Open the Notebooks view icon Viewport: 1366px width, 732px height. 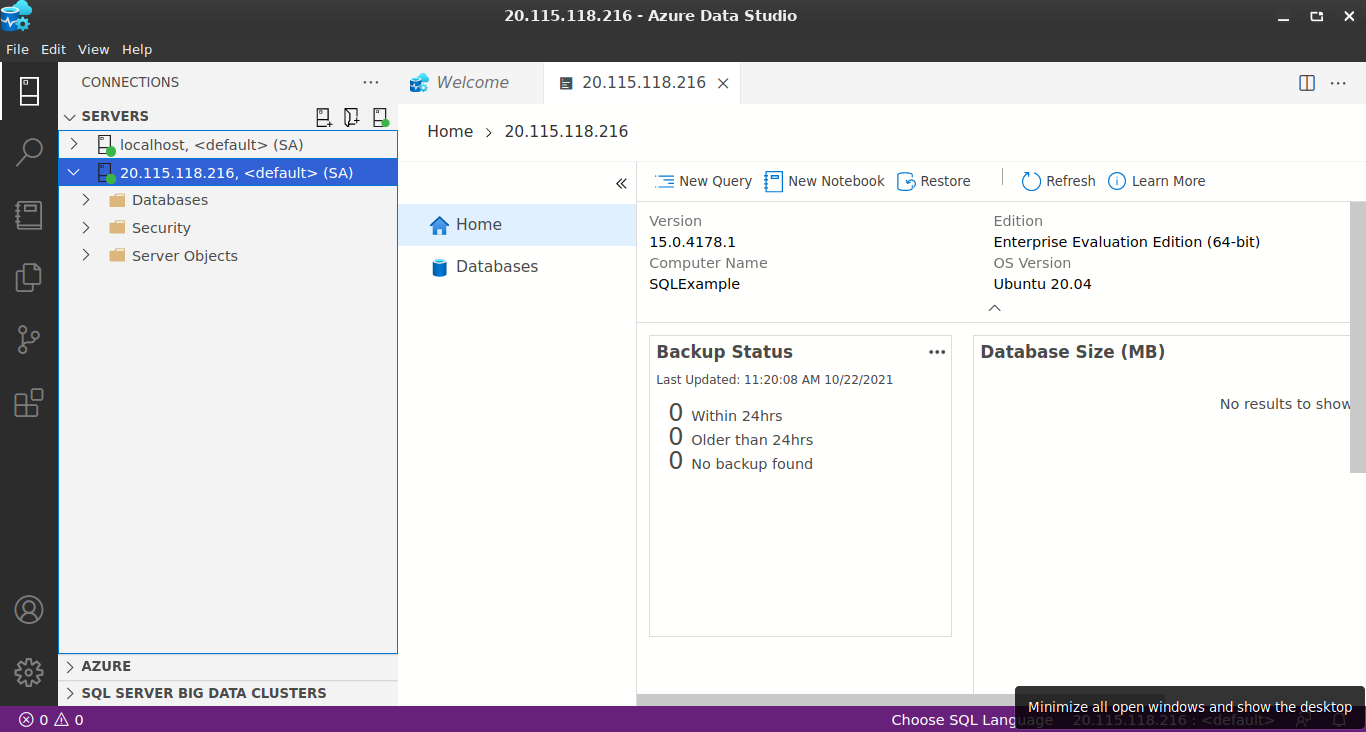click(x=29, y=215)
